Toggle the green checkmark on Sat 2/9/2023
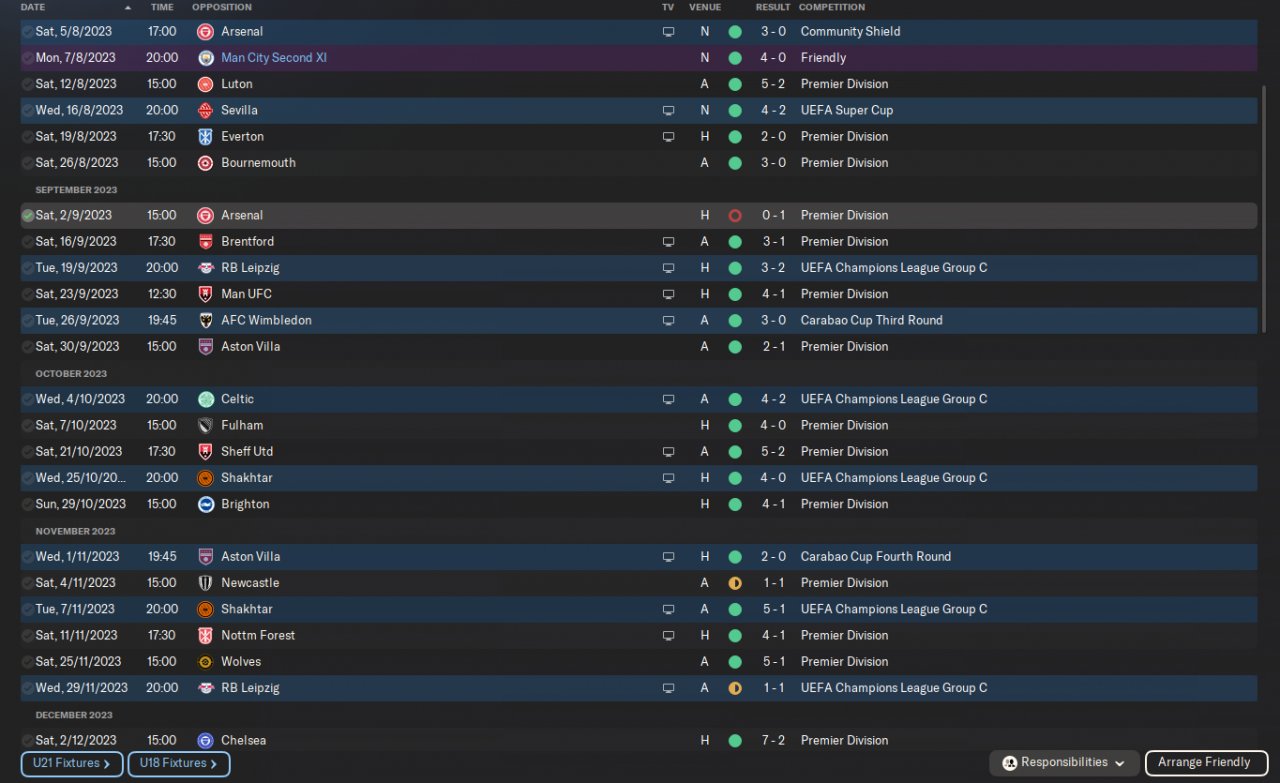1280x783 pixels. pos(28,215)
